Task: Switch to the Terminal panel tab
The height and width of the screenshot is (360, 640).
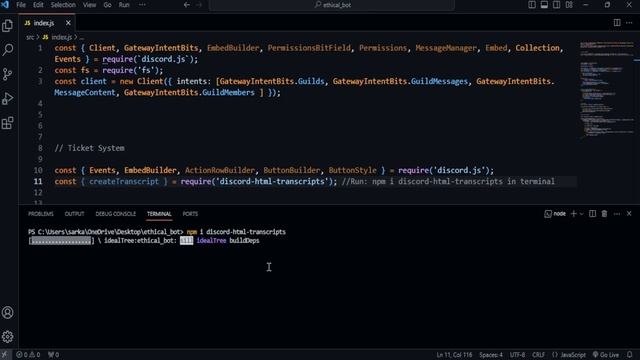Action: click(159, 214)
